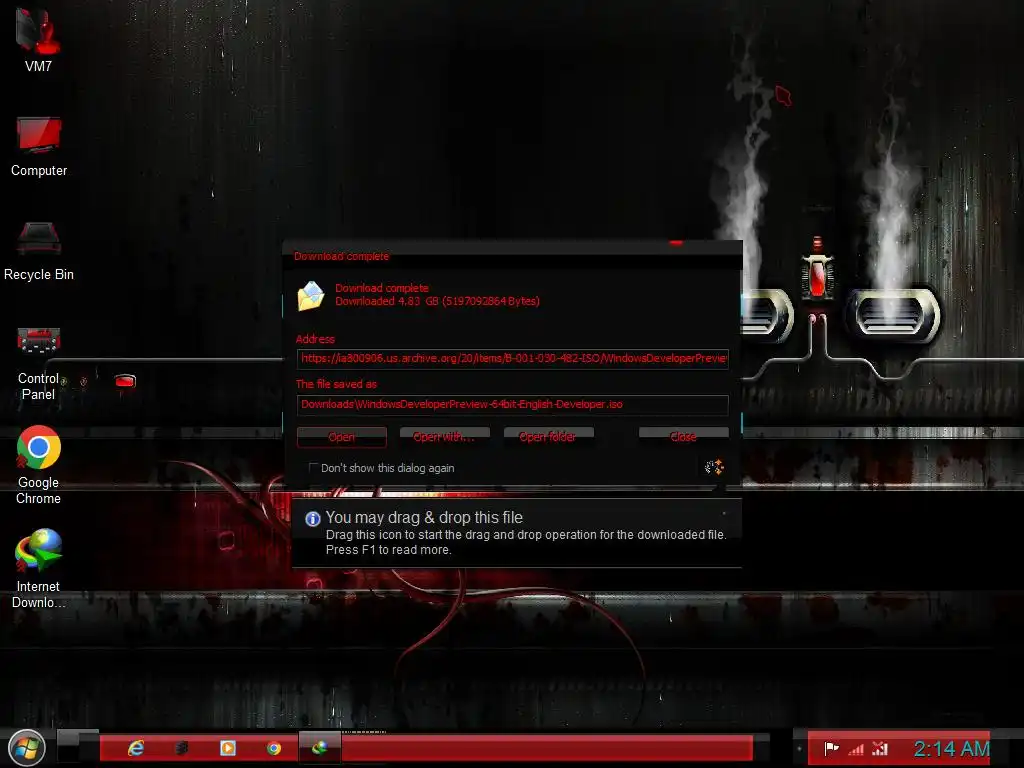Select the Internet Download Manager desktop shortcut
This screenshot has width=1024, height=768.
tap(39, 569)
